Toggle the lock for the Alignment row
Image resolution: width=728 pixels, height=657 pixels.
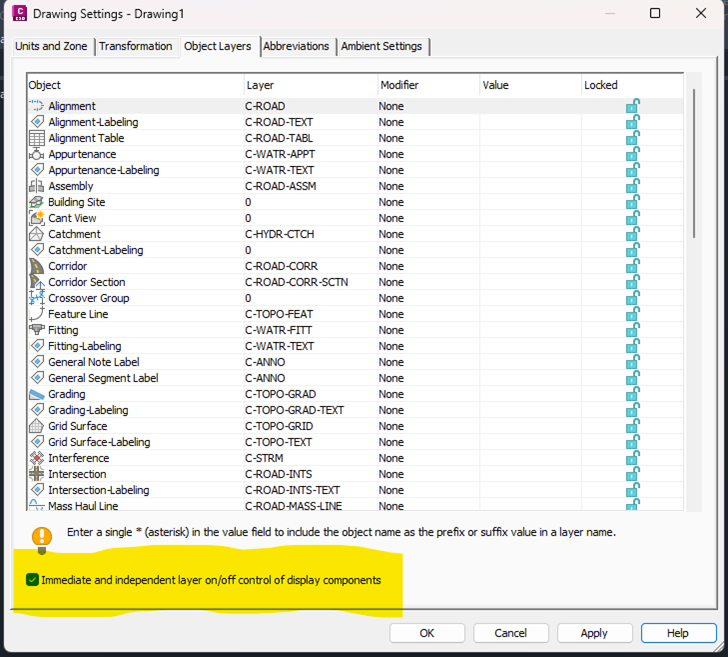(632, 106)
